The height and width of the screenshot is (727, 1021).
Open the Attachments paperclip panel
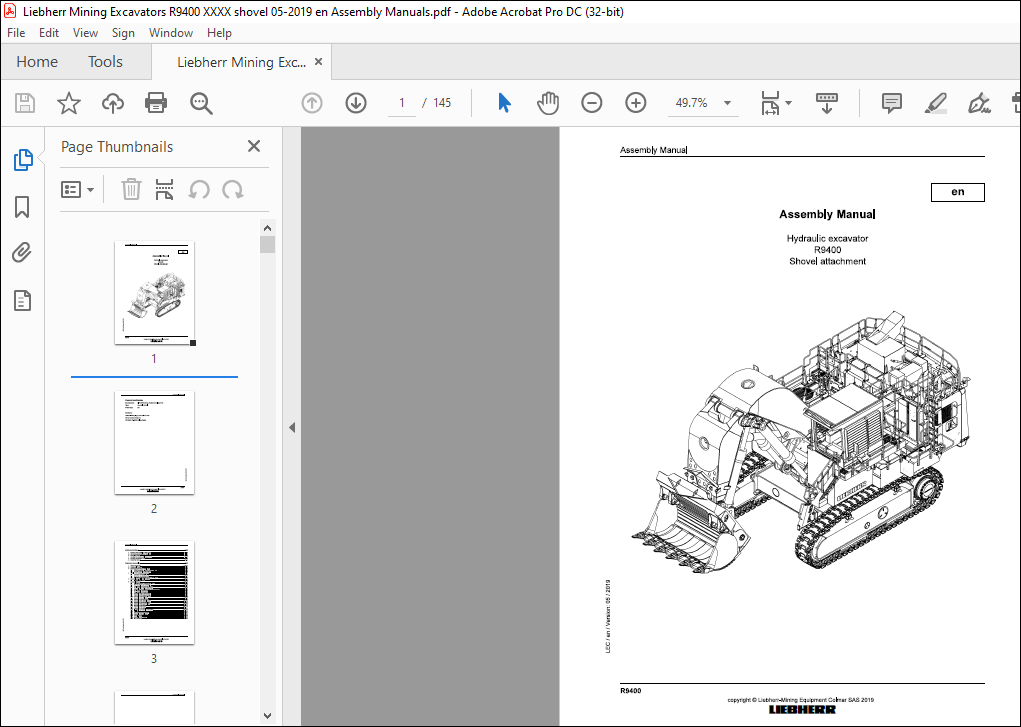(x=22, y=252)
